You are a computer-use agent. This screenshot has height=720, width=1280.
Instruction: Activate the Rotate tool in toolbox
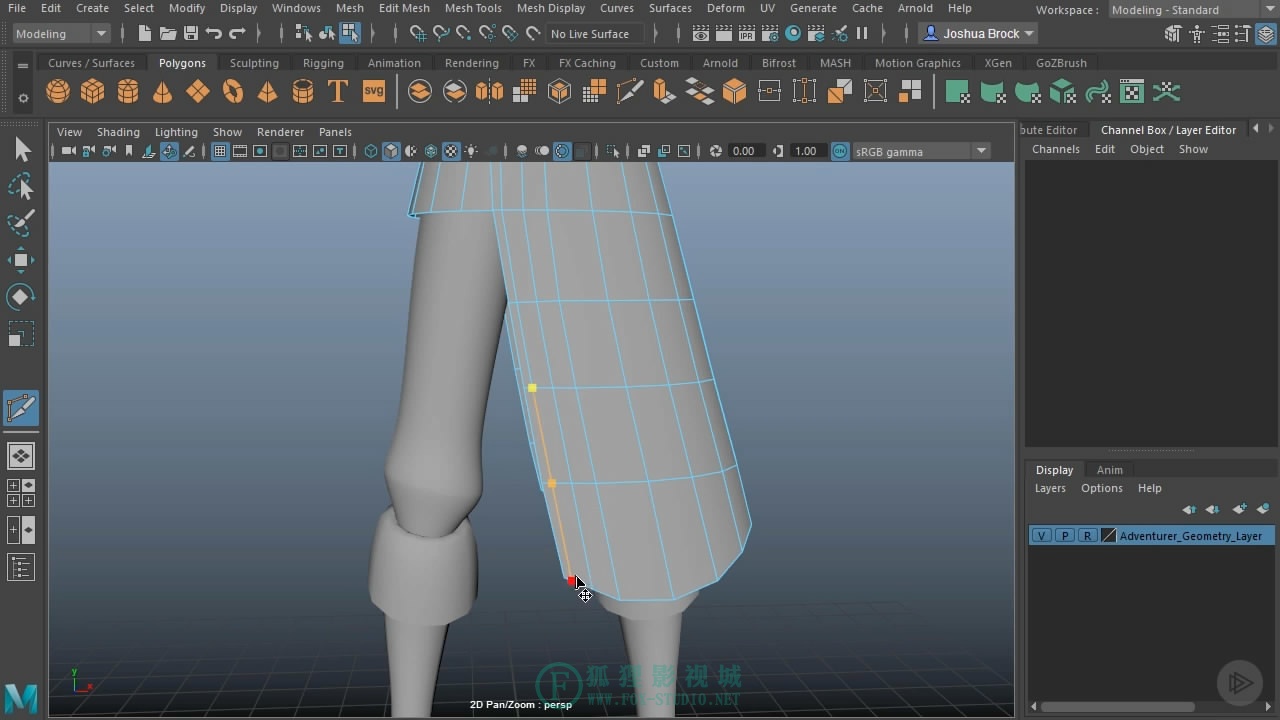21,297
